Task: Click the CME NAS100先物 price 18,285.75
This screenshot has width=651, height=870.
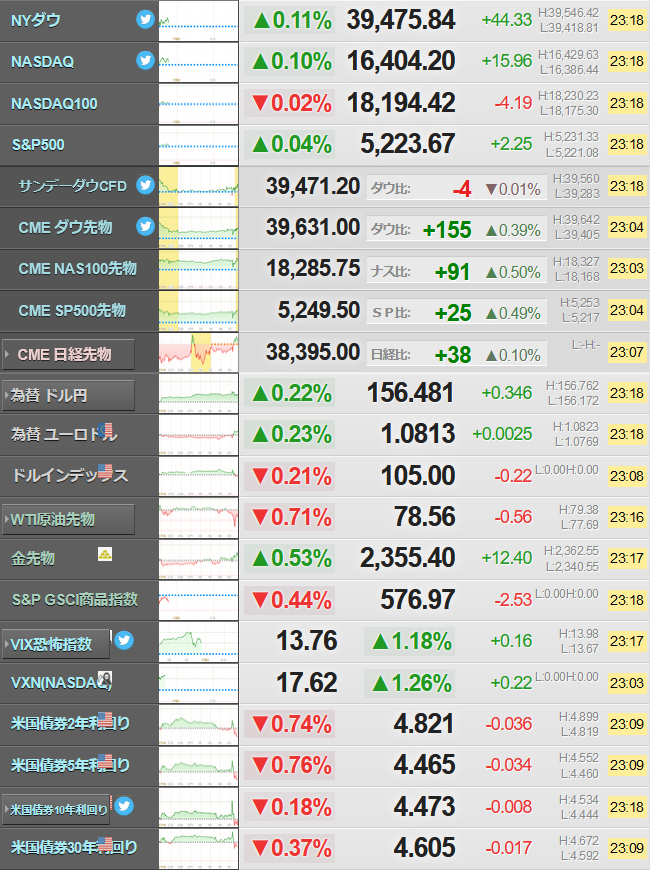Action: (313, 269)
